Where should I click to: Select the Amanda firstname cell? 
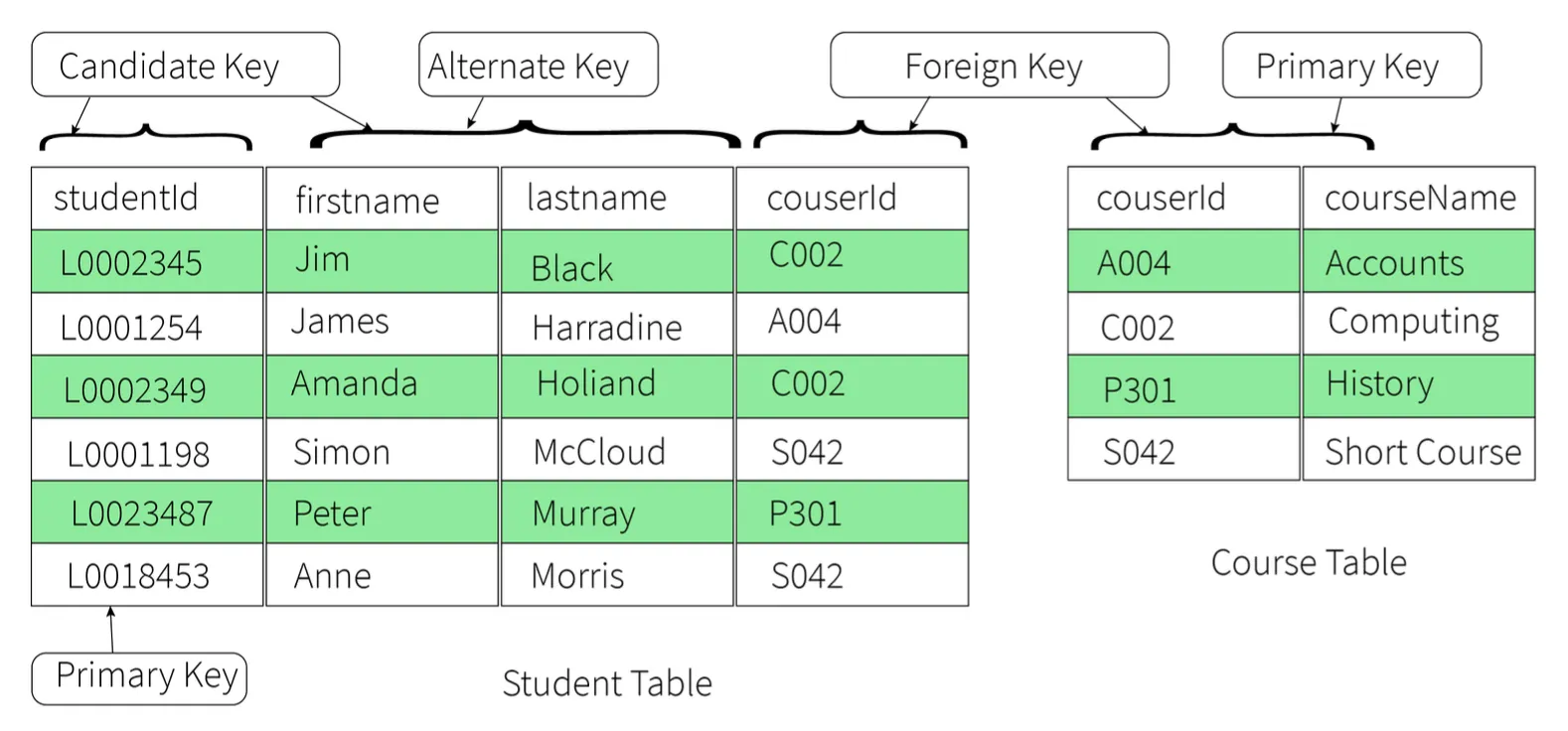click(x=382, y=386)
